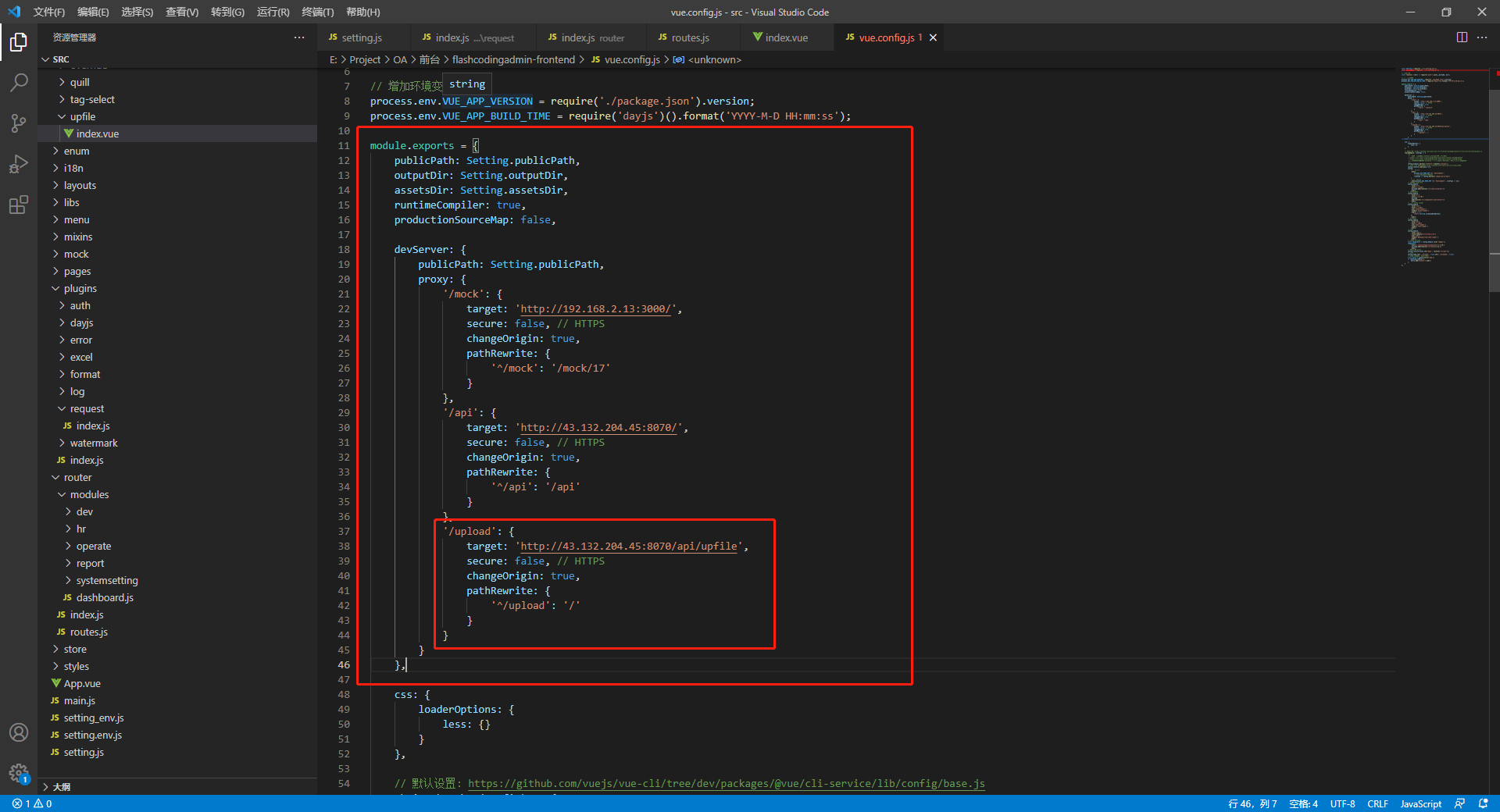
Task: Open the Explorer view in activity bar
Action: [19, 41]
